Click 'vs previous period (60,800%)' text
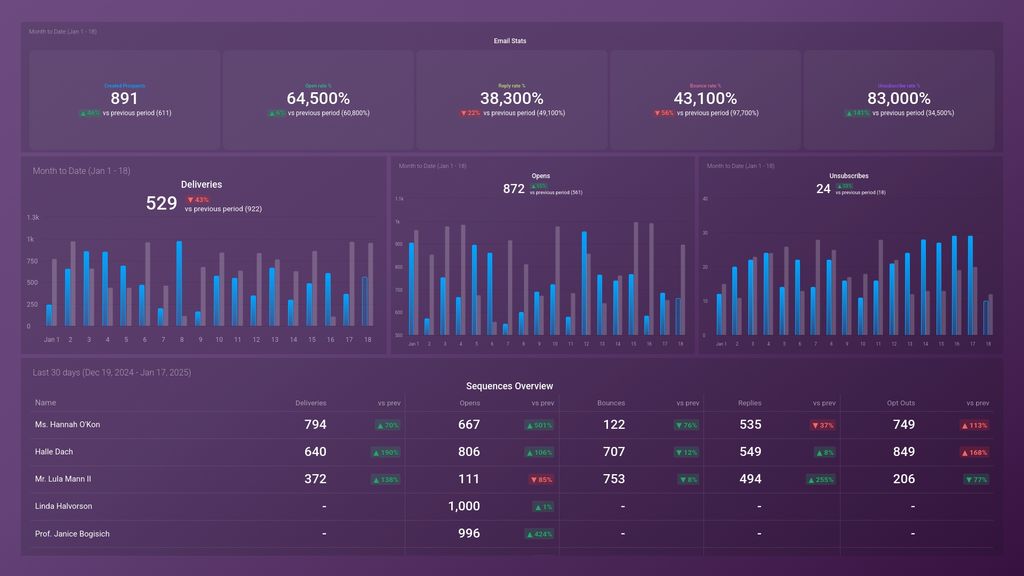The height and width of the screenshot is (576, 1024). [328, 113]
